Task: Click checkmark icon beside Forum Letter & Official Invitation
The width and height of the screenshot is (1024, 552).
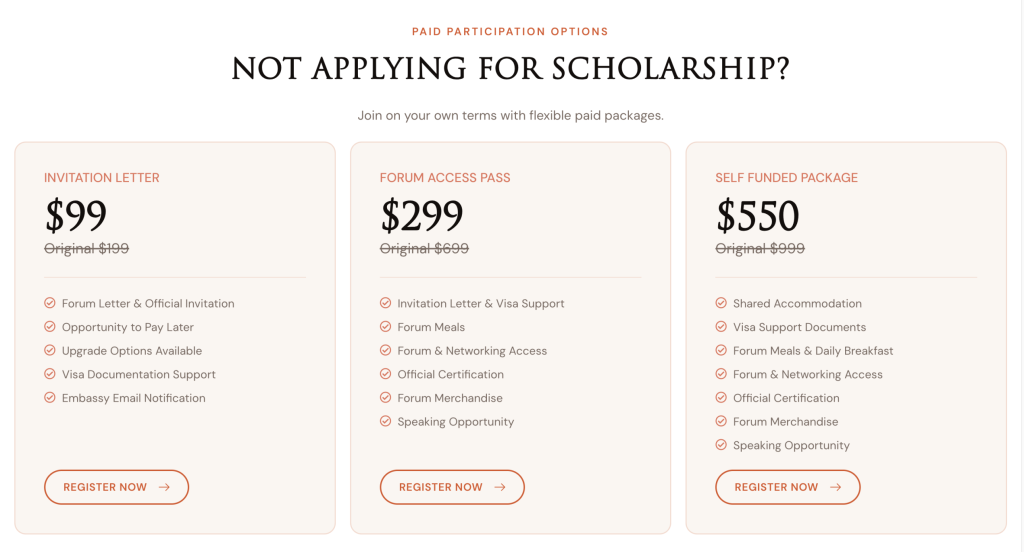Action: [50, 303]
